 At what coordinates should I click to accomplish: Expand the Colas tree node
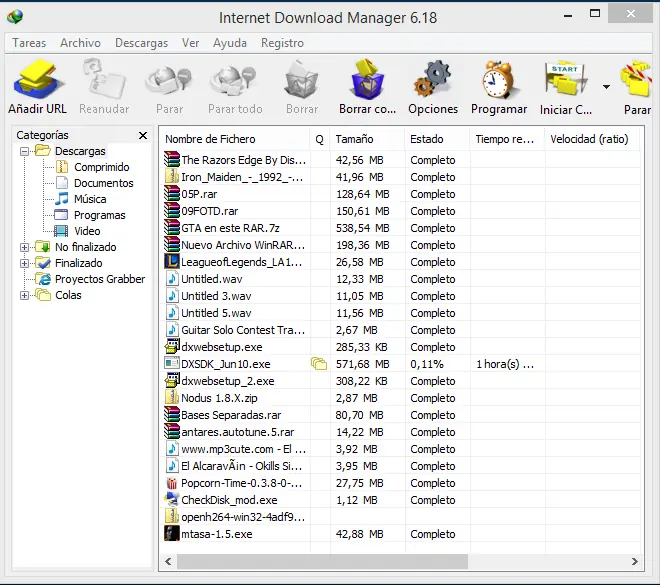(24, 295)
